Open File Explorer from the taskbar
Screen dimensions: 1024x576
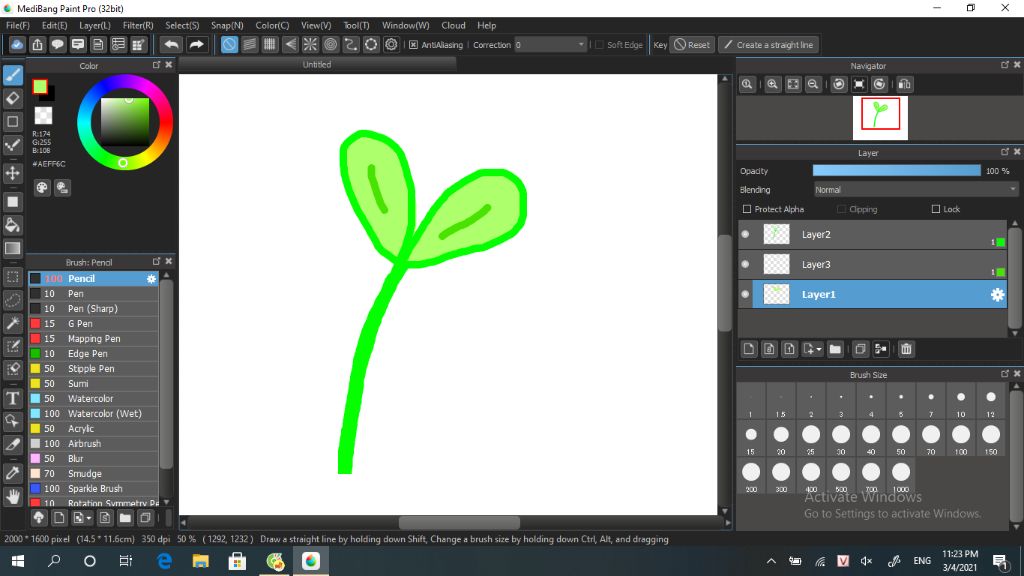click(x=200, y=561)
